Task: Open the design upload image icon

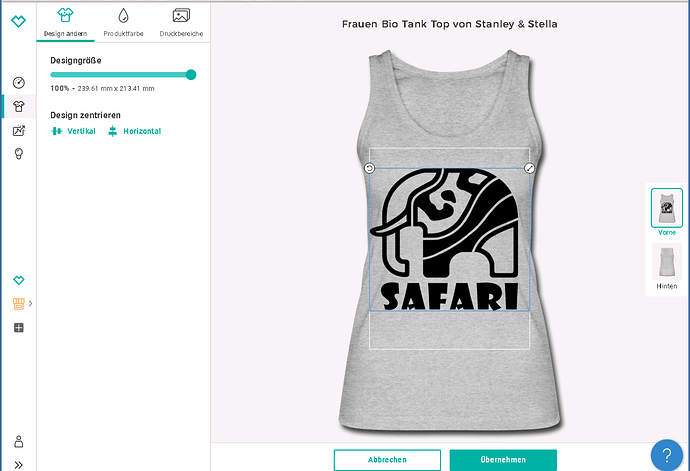Action: (18, 130)
